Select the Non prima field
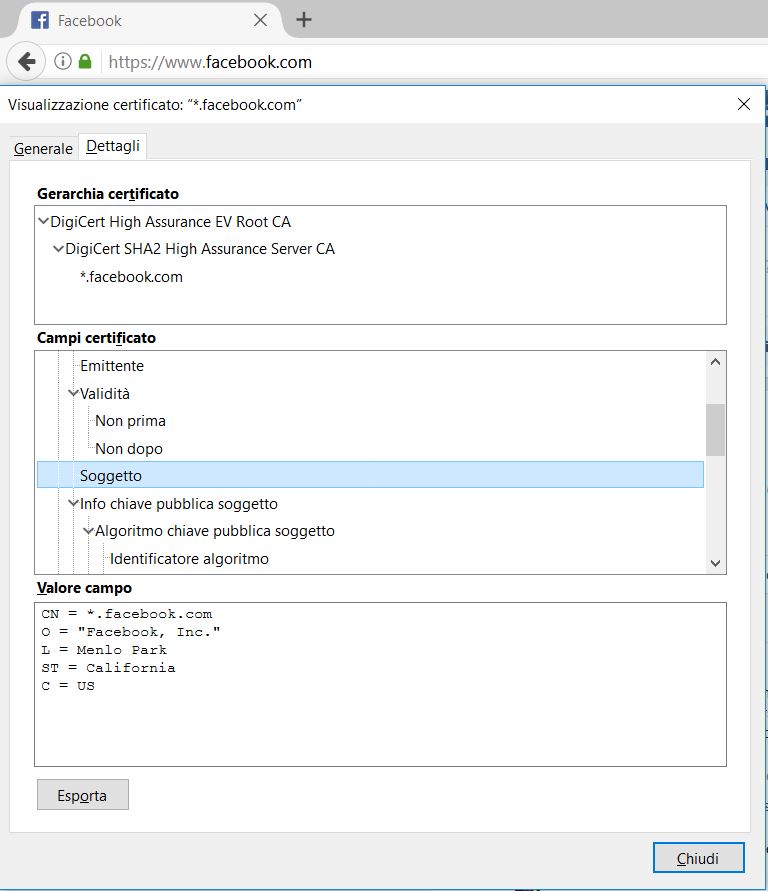Image resolution: width=768 pixels, height=891 pixels. (130, 421)
